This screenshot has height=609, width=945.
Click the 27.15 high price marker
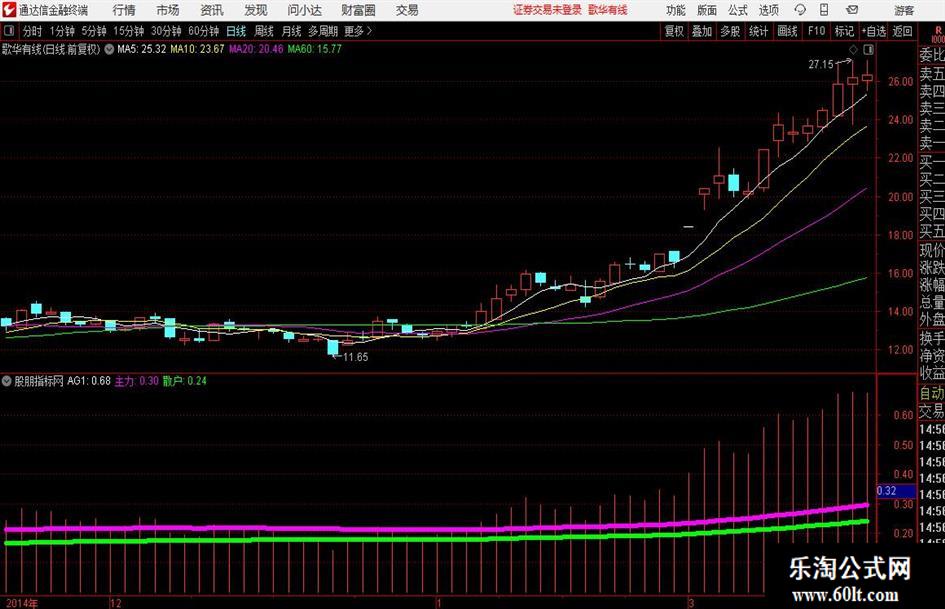(821, 65)
